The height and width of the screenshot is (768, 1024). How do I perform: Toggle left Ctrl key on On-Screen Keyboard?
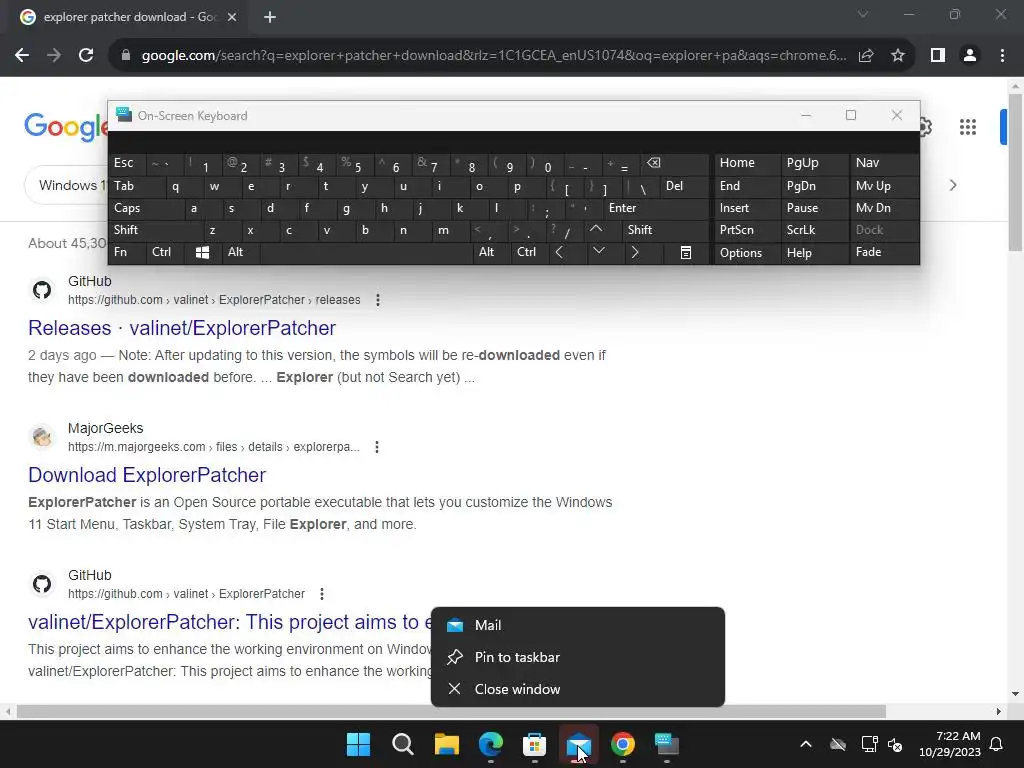point(165,252)
